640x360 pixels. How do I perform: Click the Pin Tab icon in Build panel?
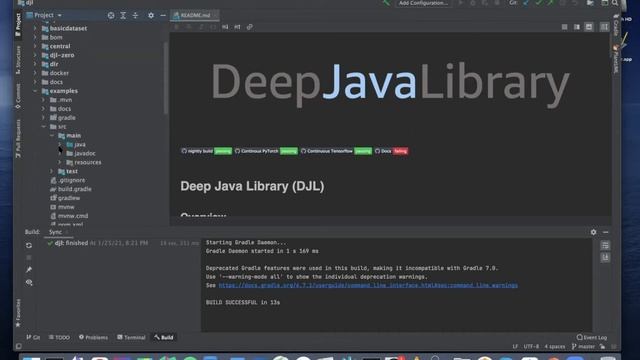coord(29,270)
